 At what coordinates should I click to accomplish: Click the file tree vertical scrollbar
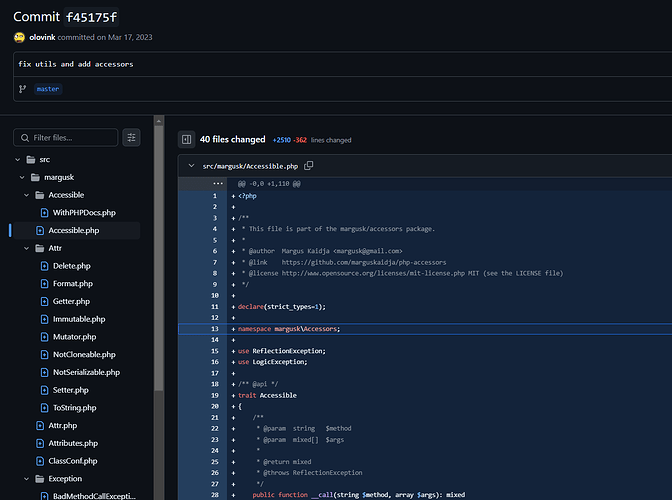pyautogui.click(x=159, y=300)
